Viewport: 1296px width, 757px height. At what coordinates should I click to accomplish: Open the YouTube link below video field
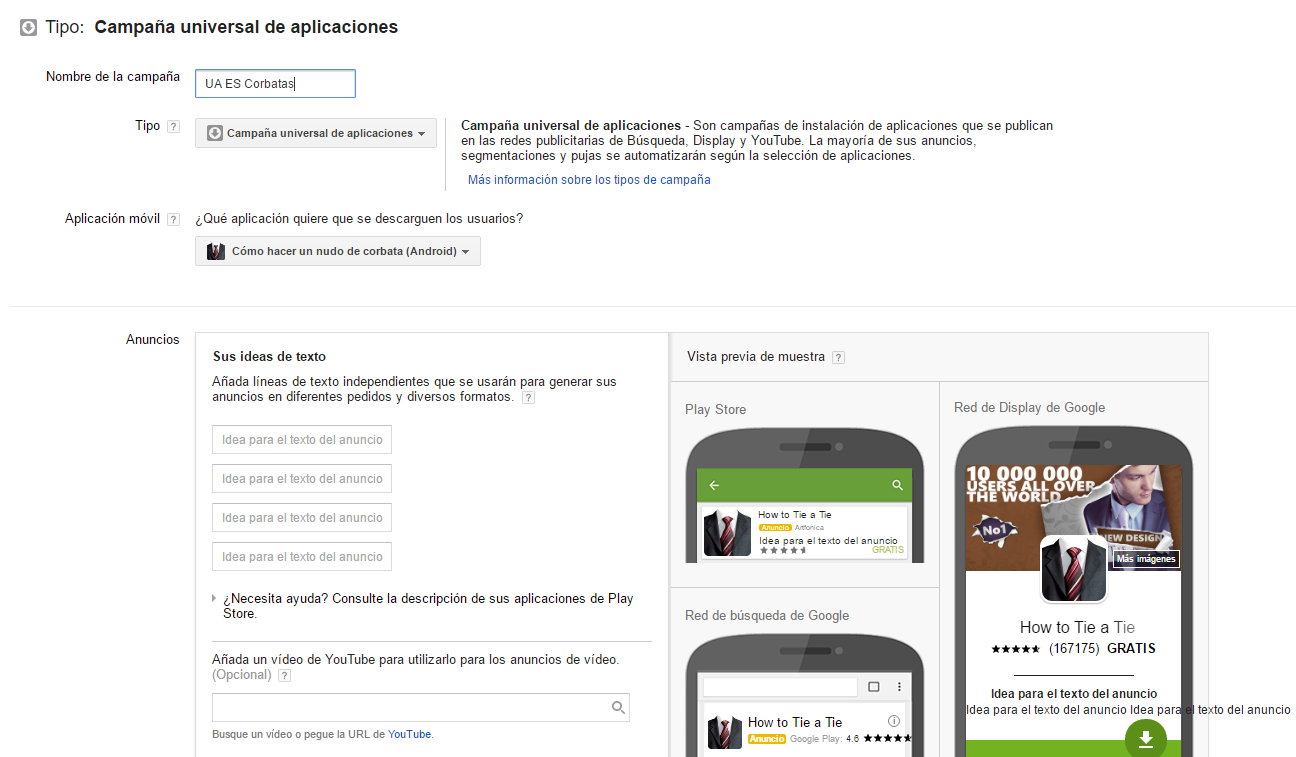click(410, 734)
